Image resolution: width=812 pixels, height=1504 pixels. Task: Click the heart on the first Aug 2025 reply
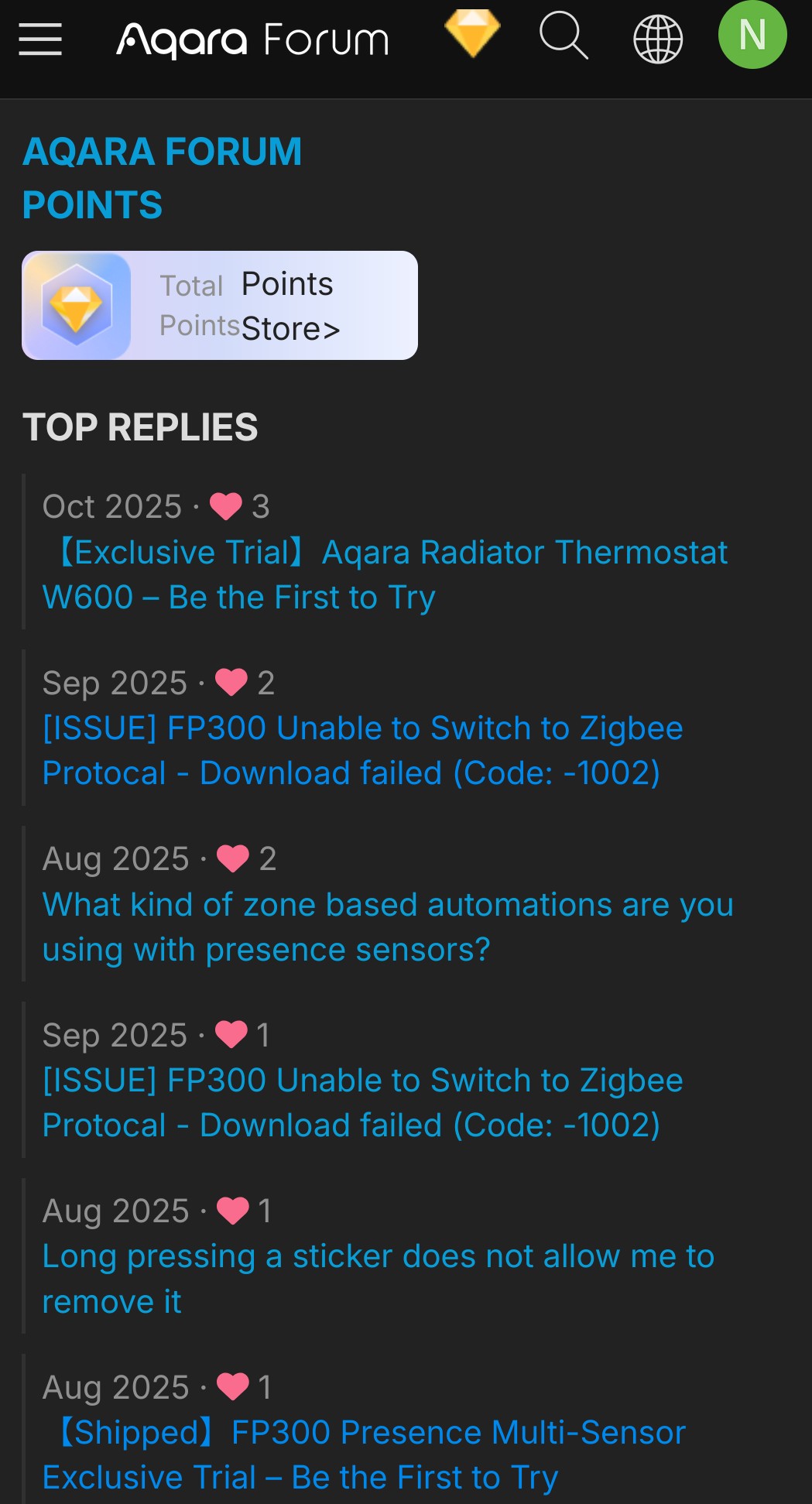pos(232,858)
